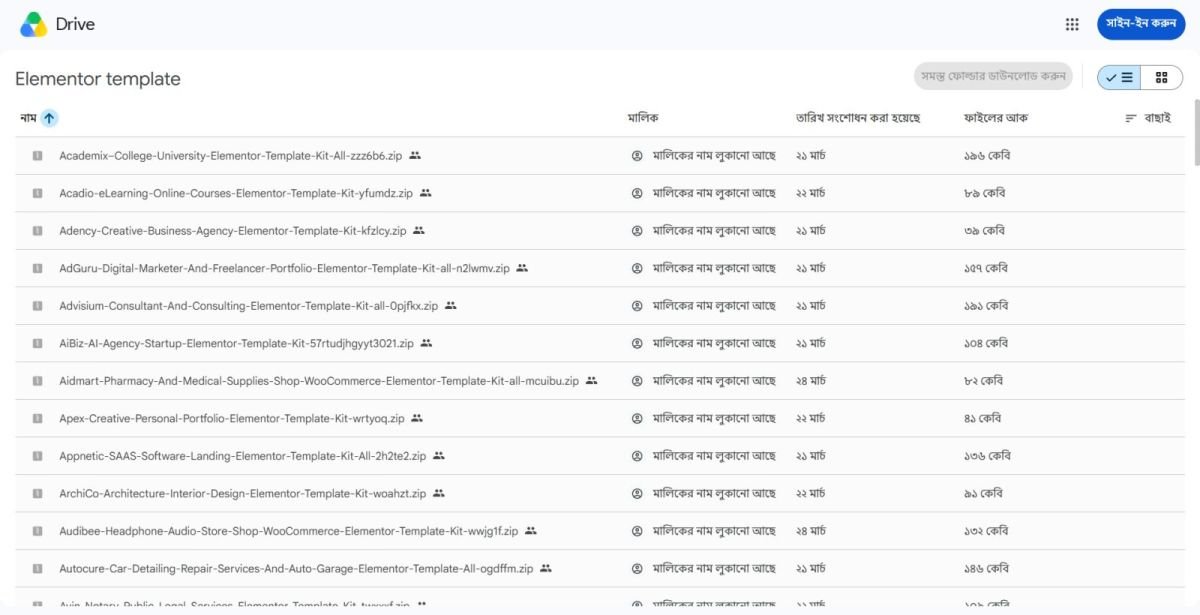Click zip file icon for Autocure-Car-Detailing kit
Viewport: 1200px width, 615px height.
(x=37, y=568)
